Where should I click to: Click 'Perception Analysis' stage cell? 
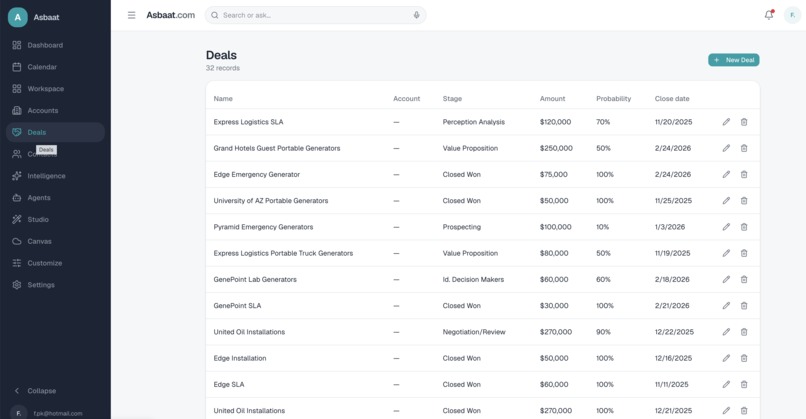point(473,122)
